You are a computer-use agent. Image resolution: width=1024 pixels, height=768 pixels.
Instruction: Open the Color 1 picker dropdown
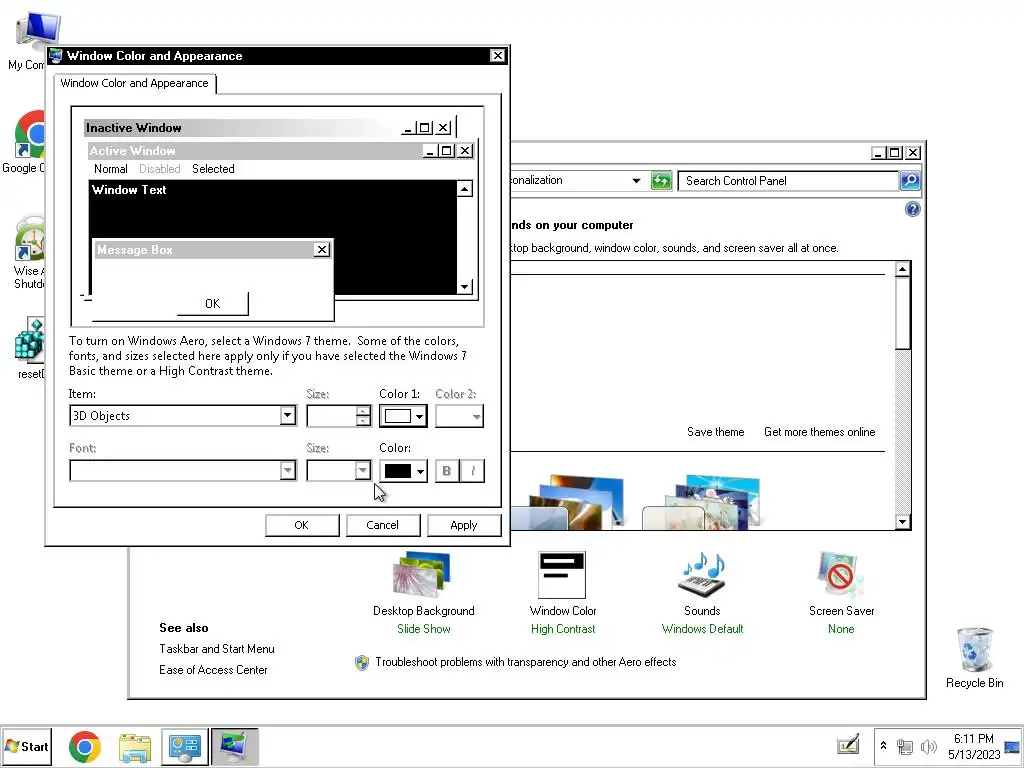pyautogui.click(x=403, y=416)
